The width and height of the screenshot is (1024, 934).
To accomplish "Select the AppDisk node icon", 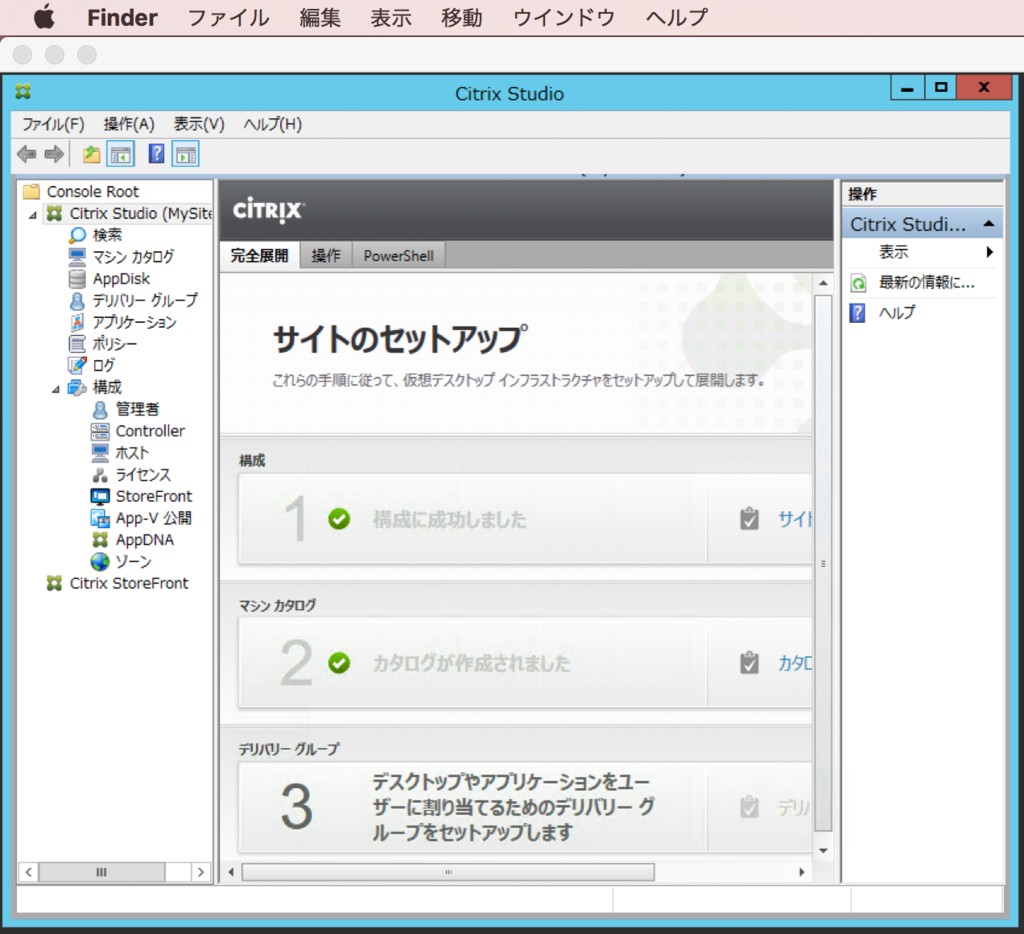I will (77, 279).
